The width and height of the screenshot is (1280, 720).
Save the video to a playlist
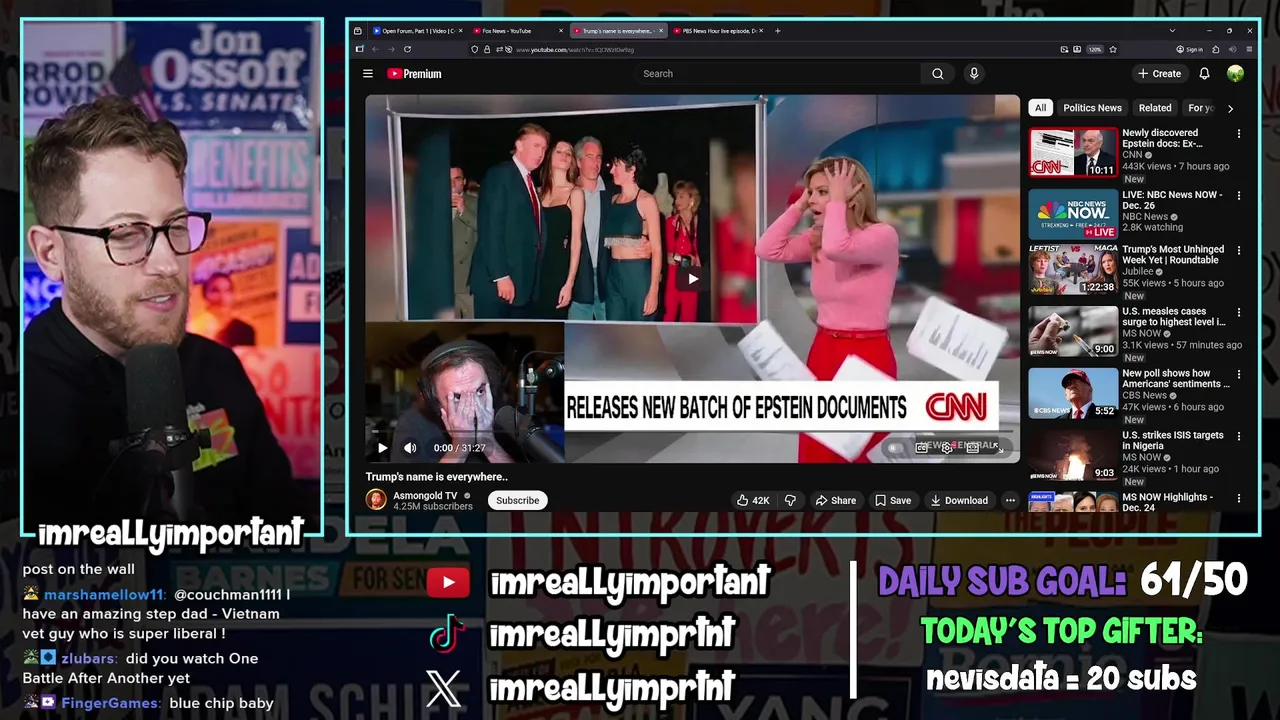(x=892, y=500)
